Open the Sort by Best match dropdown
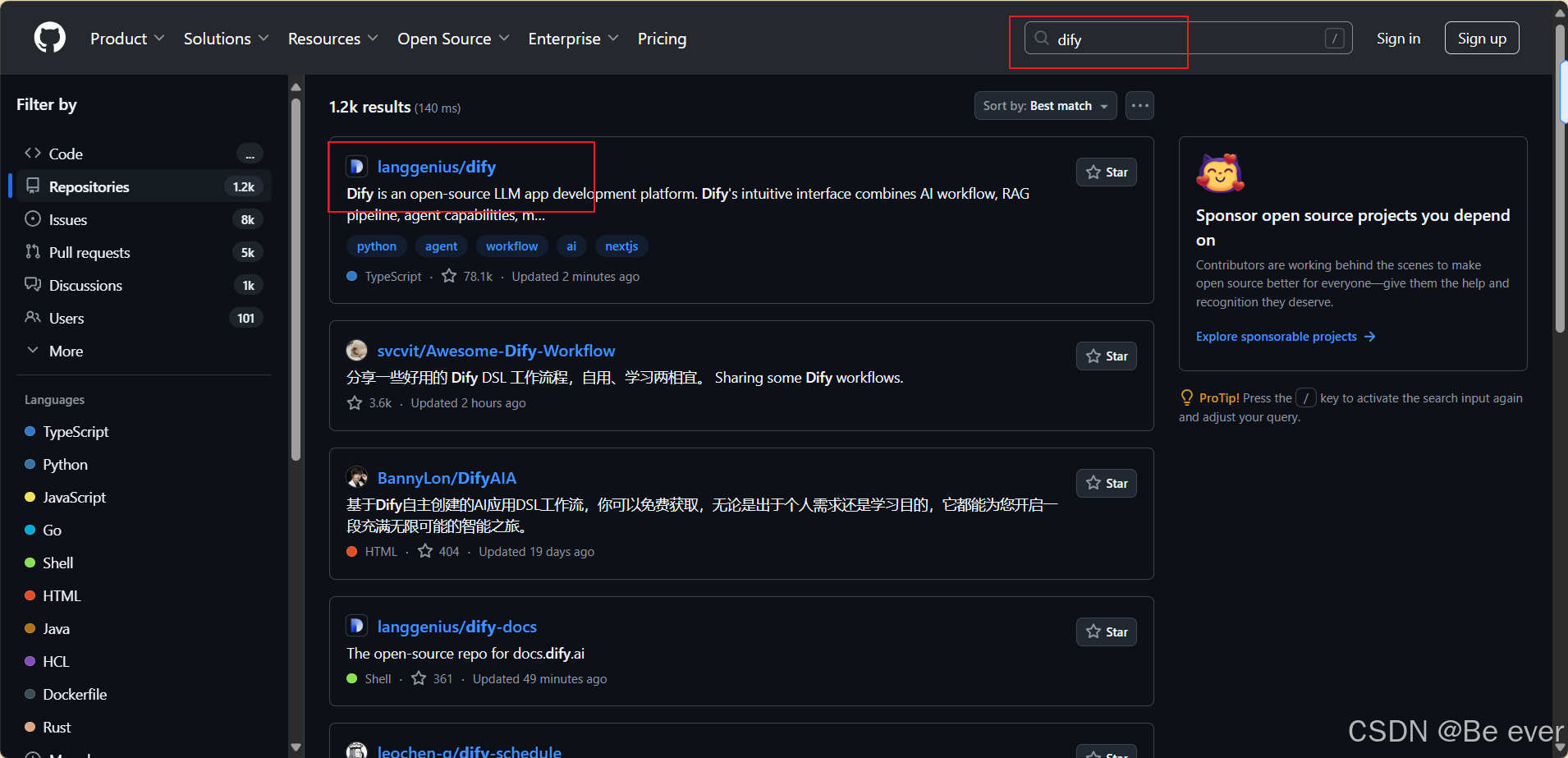Image resolution: width=1568 pixels, height=758 pixels. pos(1045,105)
